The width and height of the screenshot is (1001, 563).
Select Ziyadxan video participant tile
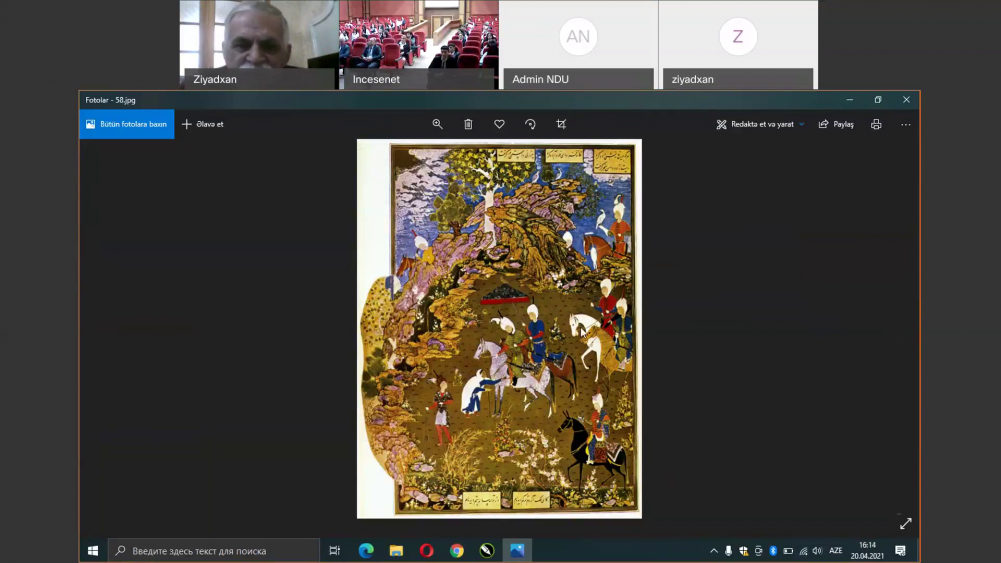coord(259,45)
